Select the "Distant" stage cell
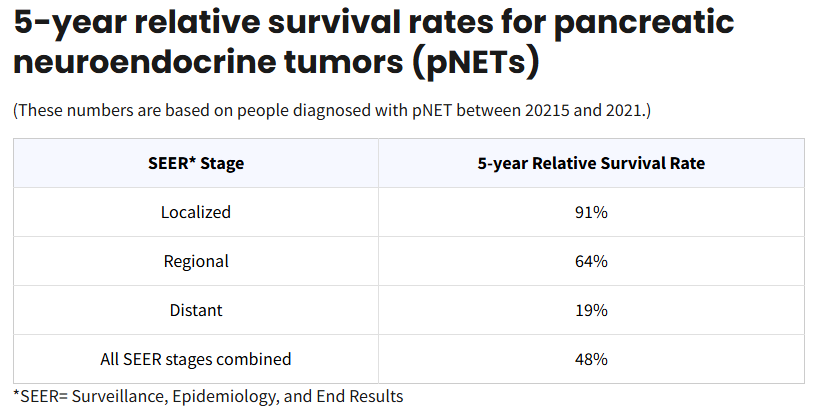Screen dimensions: 816x412 click(x=196, y=310)
